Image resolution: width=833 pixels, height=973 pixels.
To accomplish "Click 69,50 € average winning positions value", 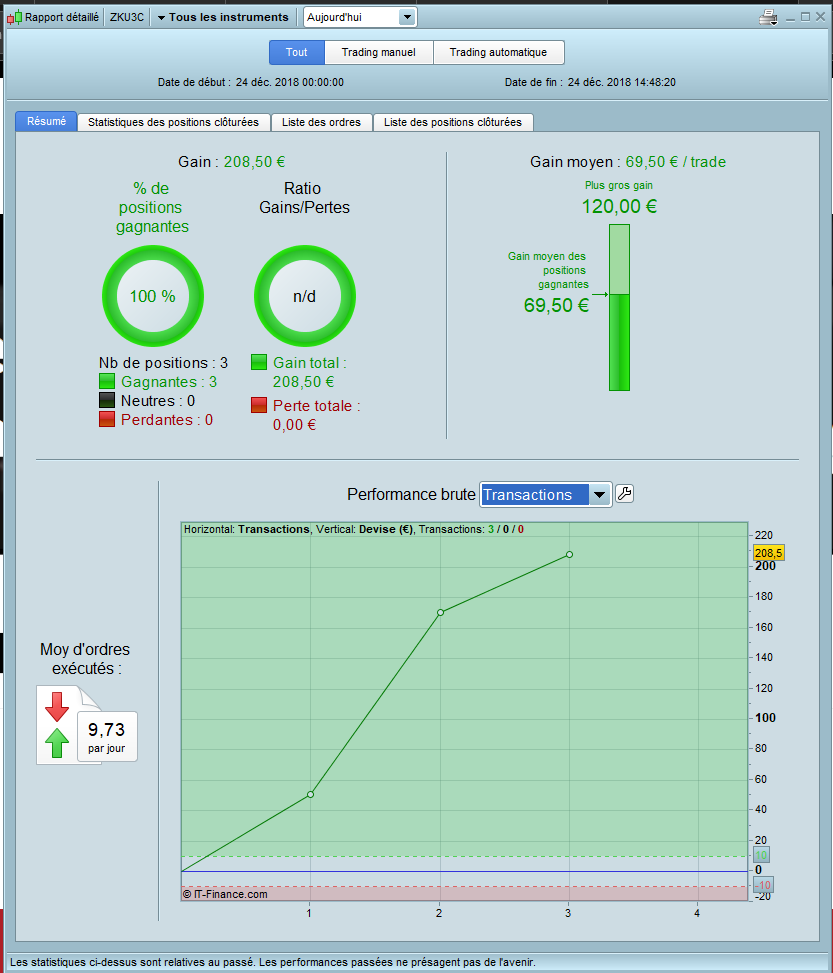I will (557, 305).
